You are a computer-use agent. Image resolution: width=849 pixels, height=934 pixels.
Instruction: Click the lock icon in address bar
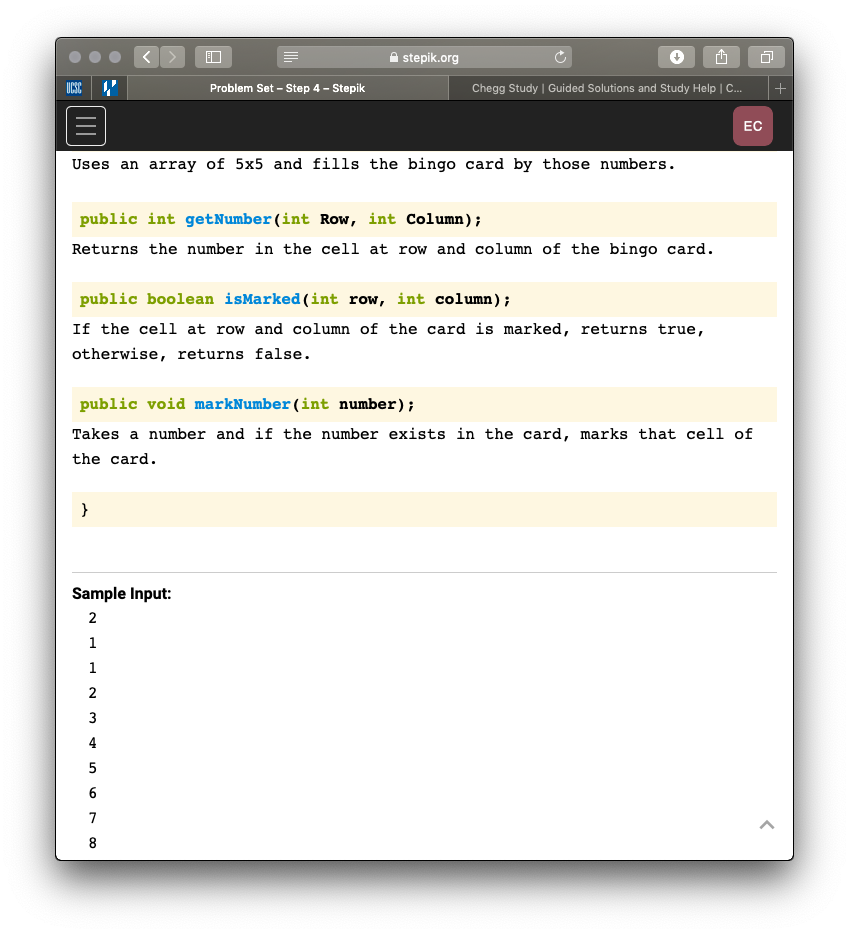tap(393, 57)
